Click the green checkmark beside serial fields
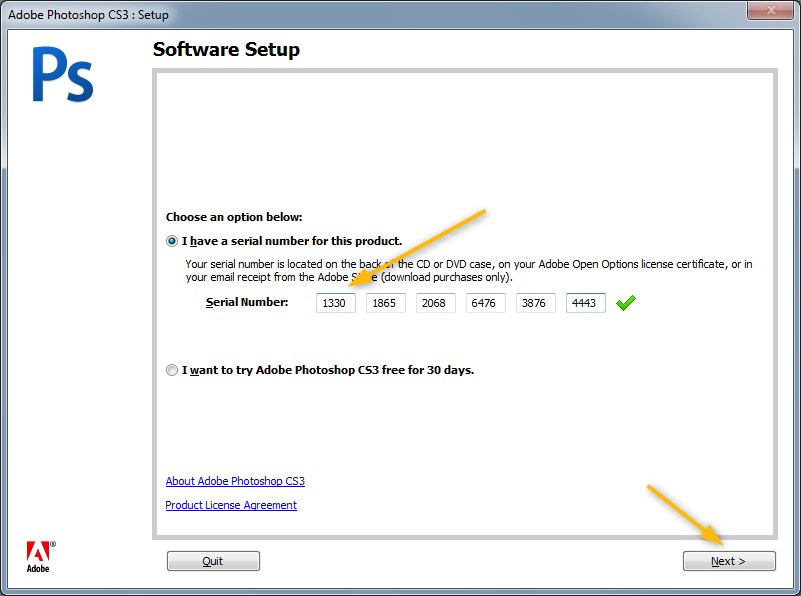Viewport: 801px width, 596px height. 627,302
